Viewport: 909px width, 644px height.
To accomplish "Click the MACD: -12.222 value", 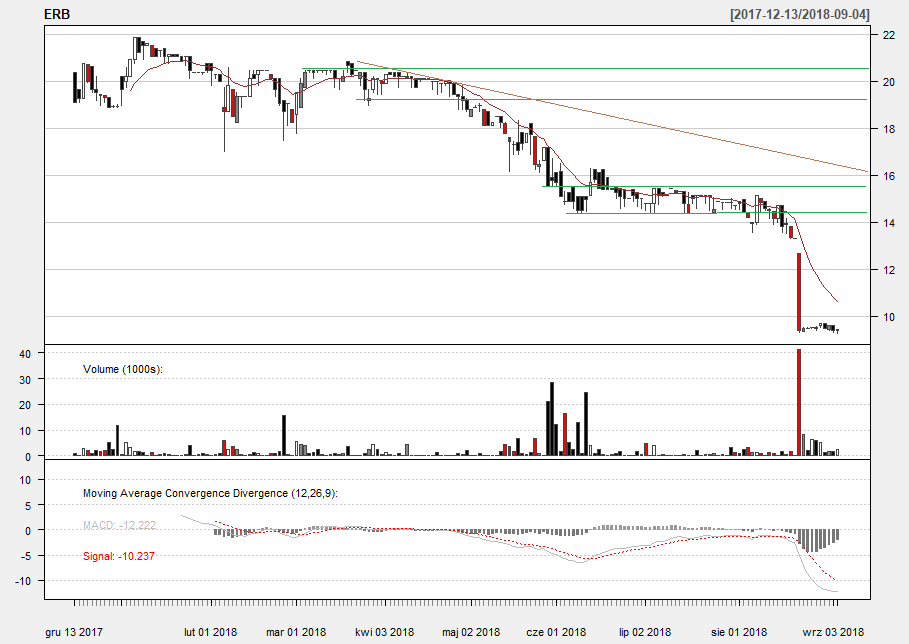I will [119, 525].
